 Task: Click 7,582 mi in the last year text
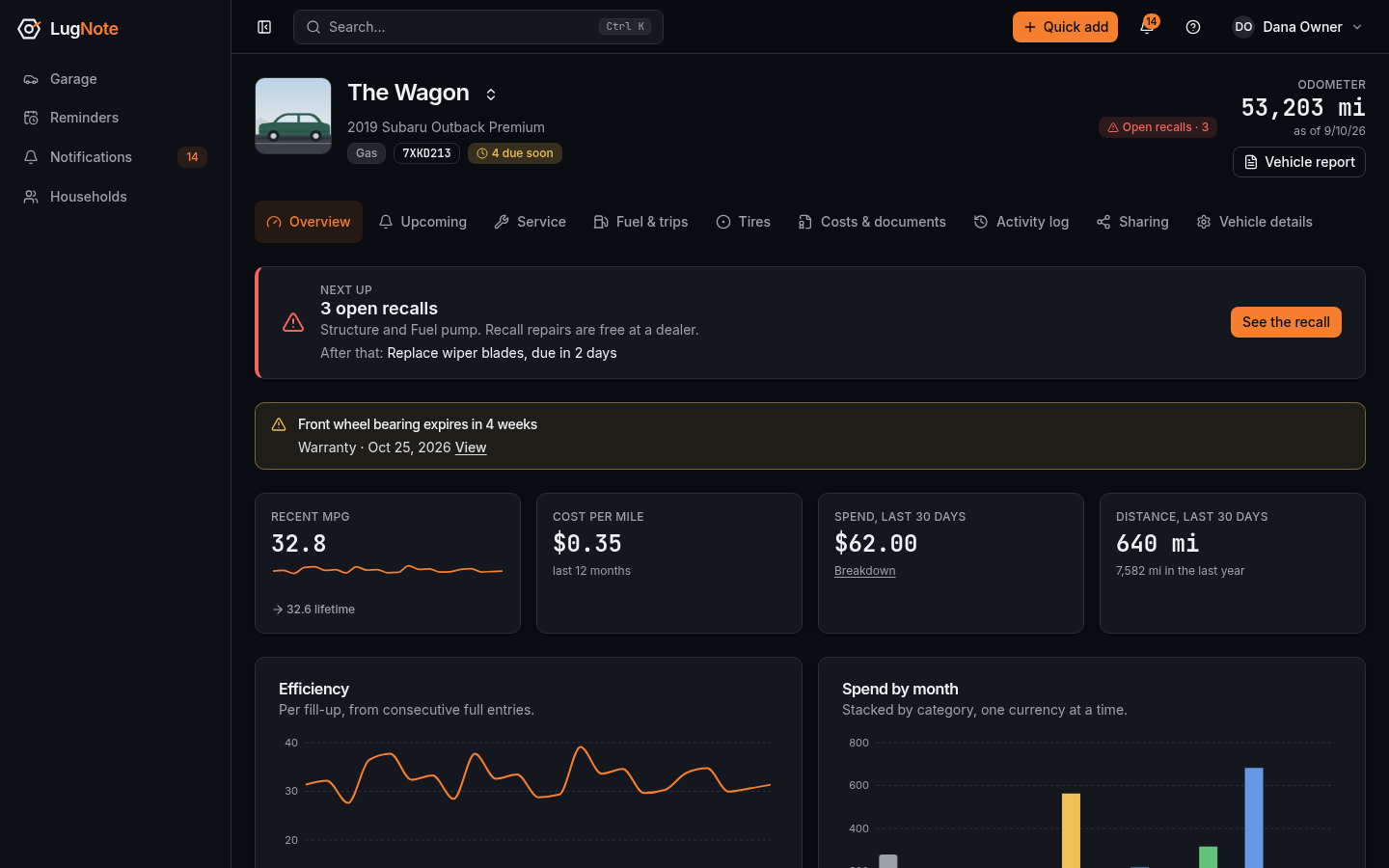pos(1180,571)
